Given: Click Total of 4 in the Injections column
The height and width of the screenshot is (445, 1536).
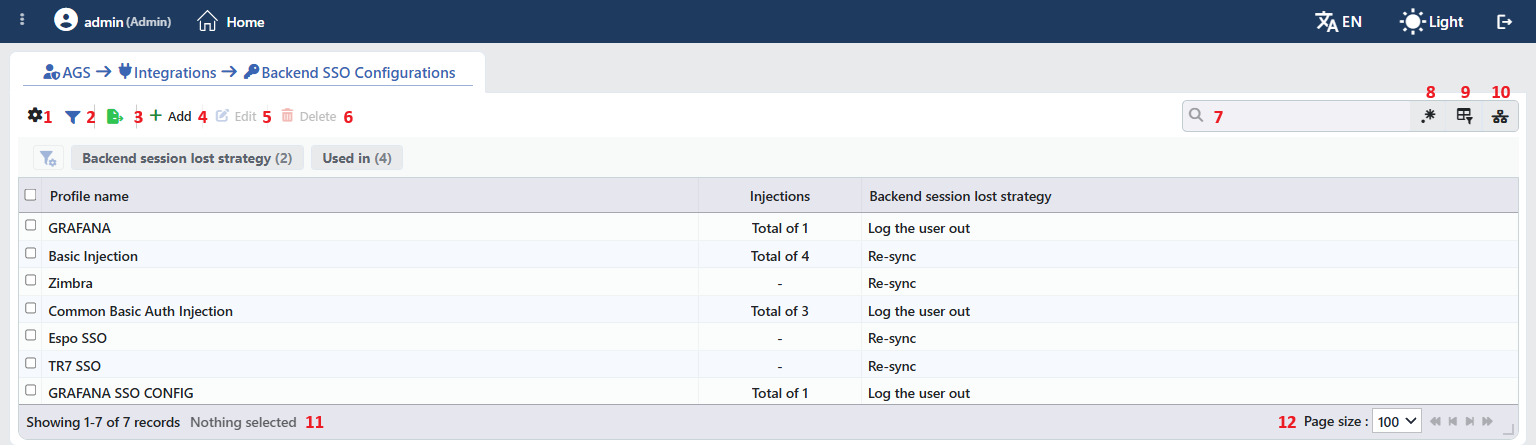Looking at the screenshot, I should coord(780,256).
